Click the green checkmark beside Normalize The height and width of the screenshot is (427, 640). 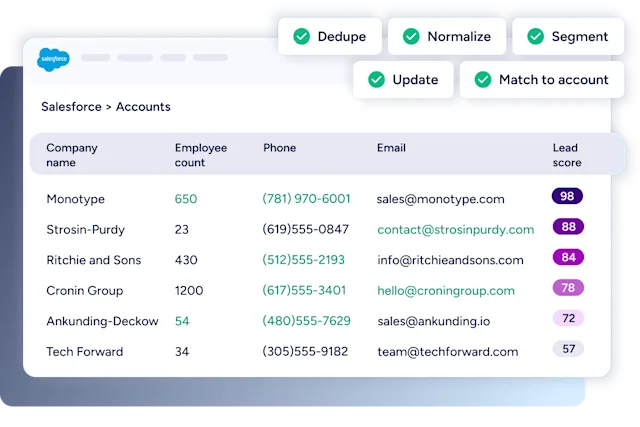pyautogui.click(x=411, y=36)
